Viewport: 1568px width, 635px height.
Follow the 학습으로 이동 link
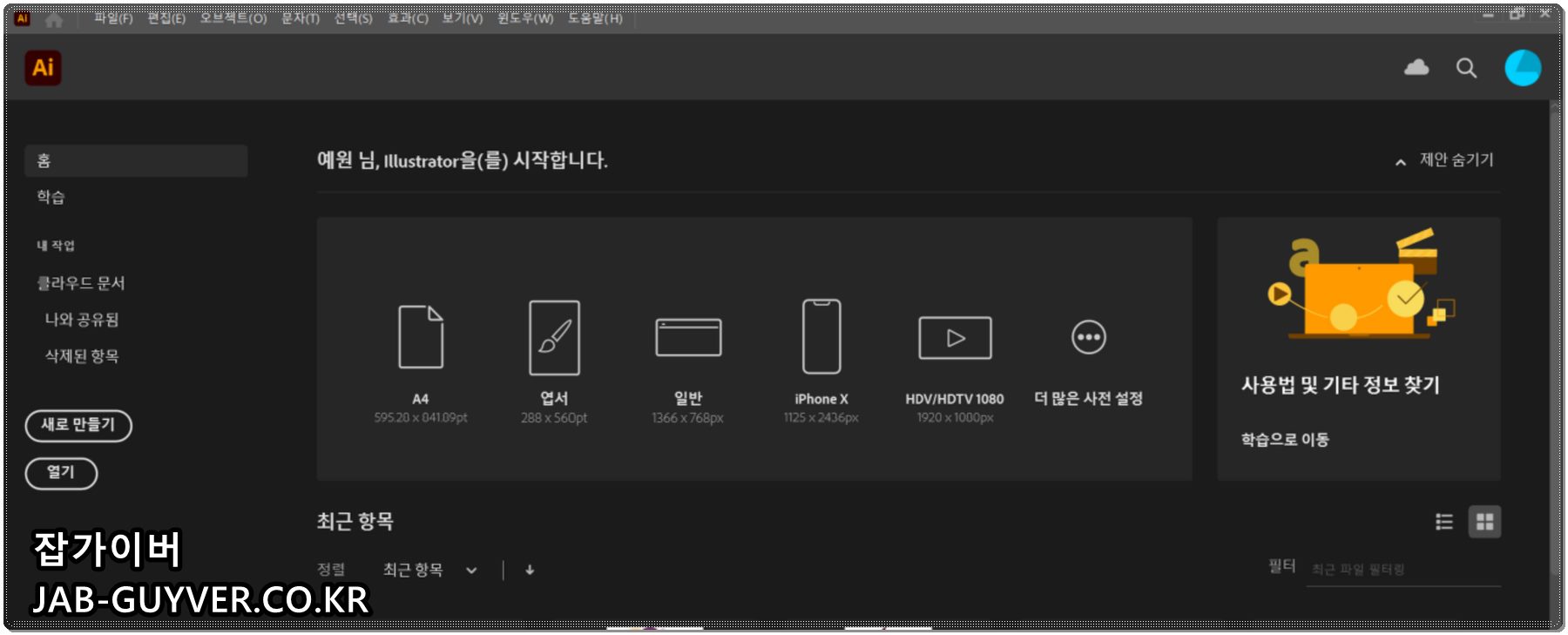tap(1285, 440)
